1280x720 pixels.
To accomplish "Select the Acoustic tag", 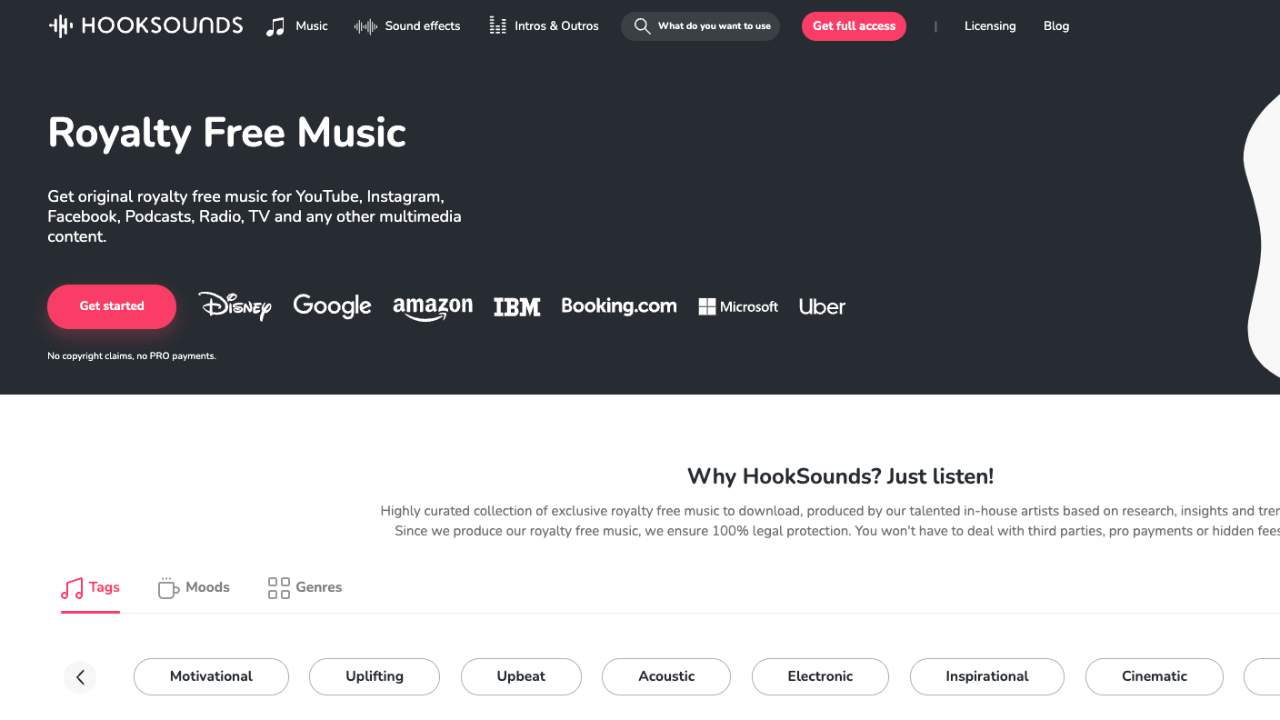I will pyautogui.click(x=666, y=677).
